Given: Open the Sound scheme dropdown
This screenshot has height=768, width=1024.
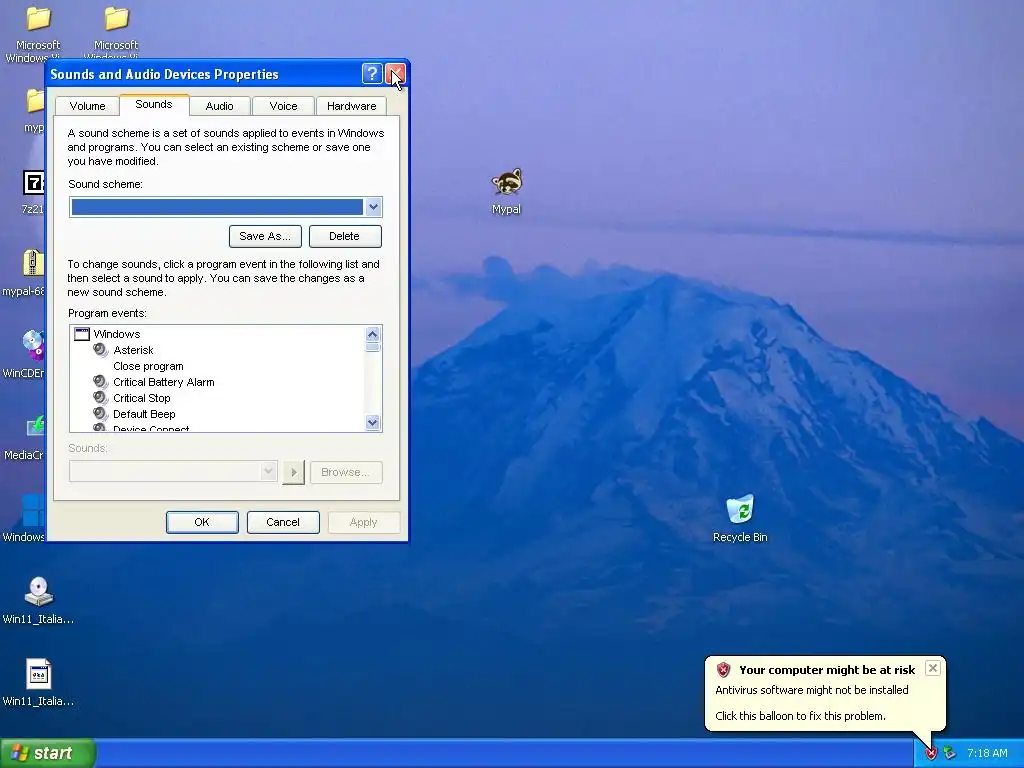Looking at the screenshot, I should pyautogui.click(x=373, y=207).
